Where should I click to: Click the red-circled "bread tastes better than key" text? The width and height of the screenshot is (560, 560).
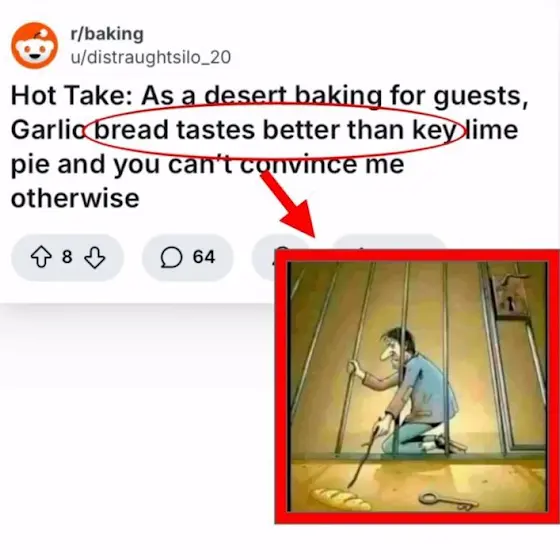click(275, 130)
